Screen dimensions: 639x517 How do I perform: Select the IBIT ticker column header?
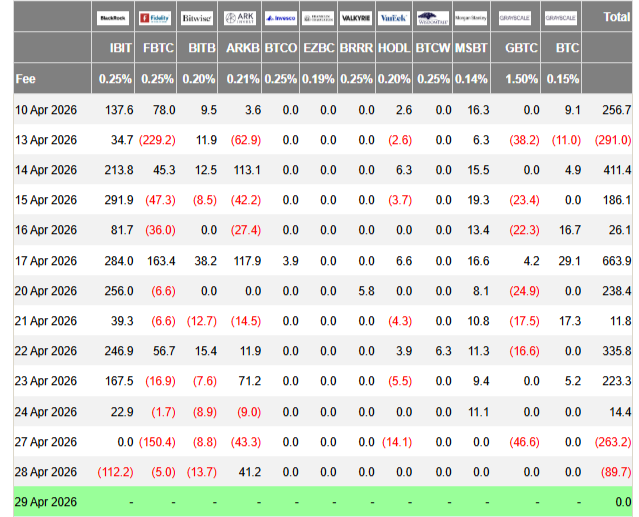120,48
